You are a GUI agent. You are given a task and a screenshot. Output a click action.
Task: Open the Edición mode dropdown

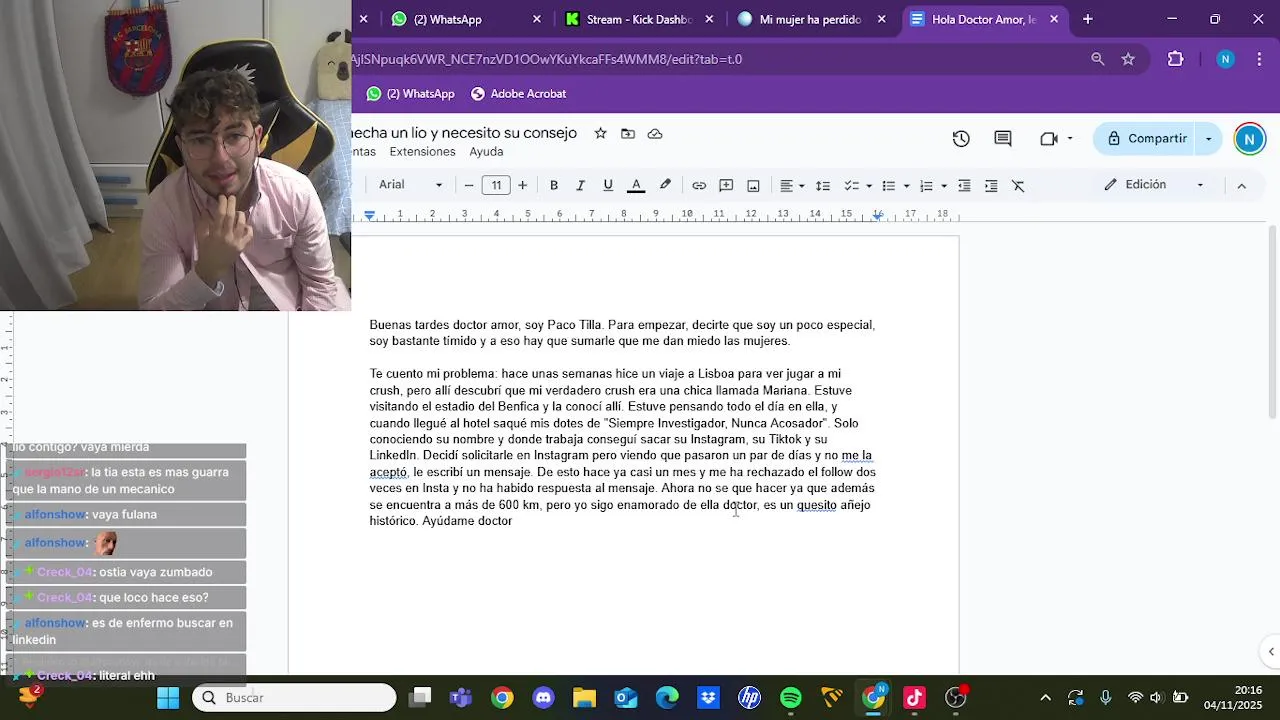pyautogui.click(x=1154, y=185)
